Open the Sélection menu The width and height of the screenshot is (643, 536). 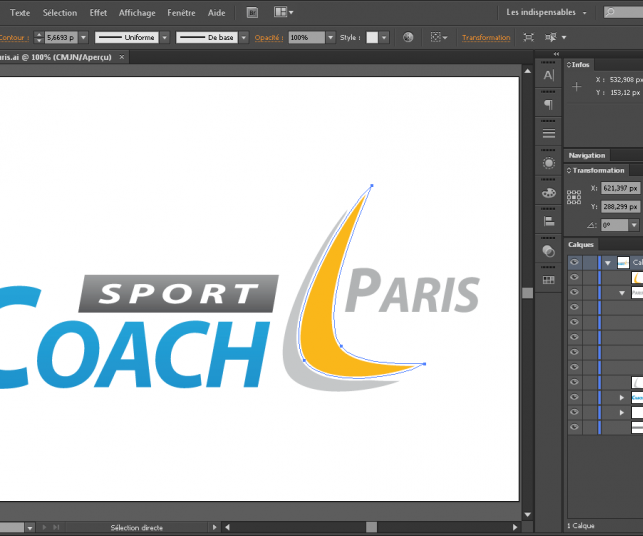point(60,13)
